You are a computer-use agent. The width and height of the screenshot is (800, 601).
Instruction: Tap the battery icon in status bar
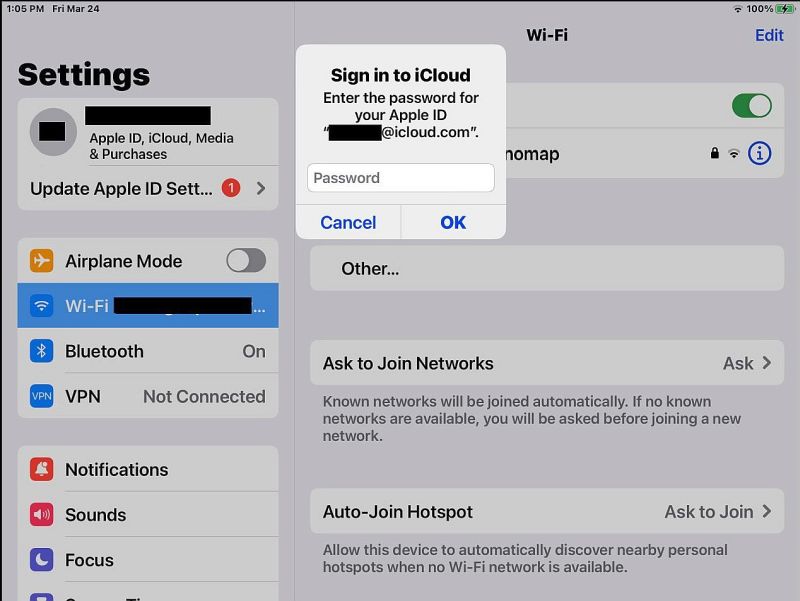784,9
